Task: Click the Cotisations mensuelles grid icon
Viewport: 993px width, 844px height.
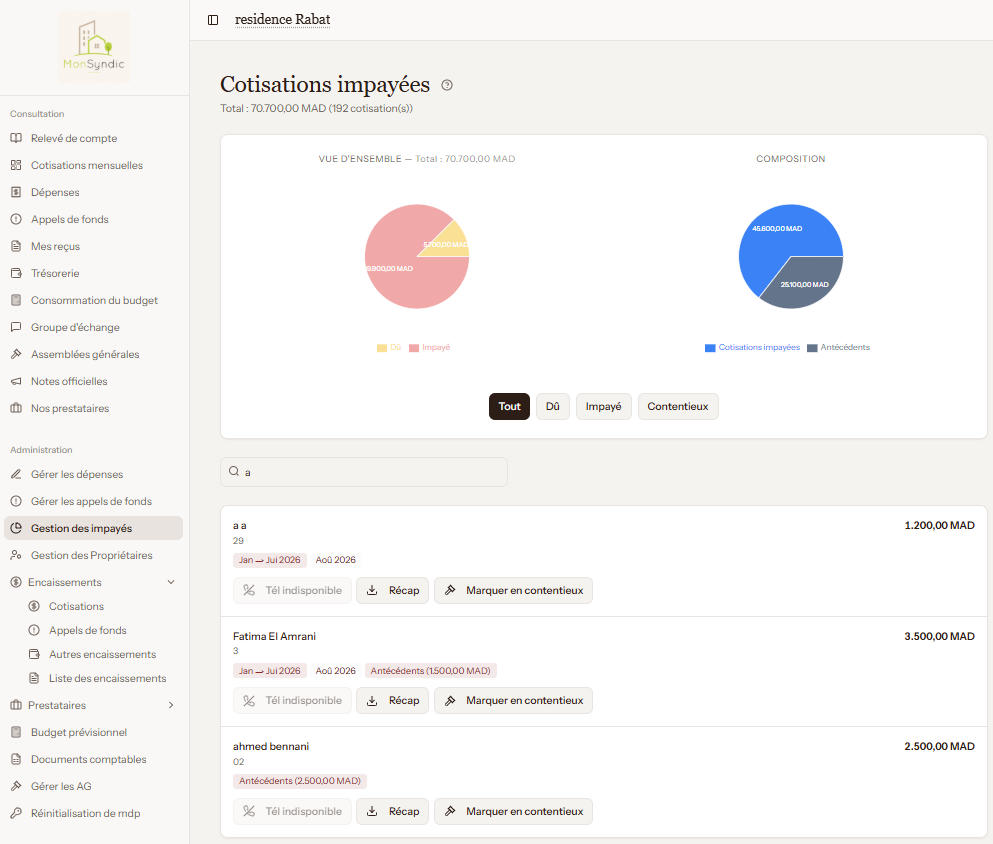Action: pyautogui.click(x=16, y=165)
